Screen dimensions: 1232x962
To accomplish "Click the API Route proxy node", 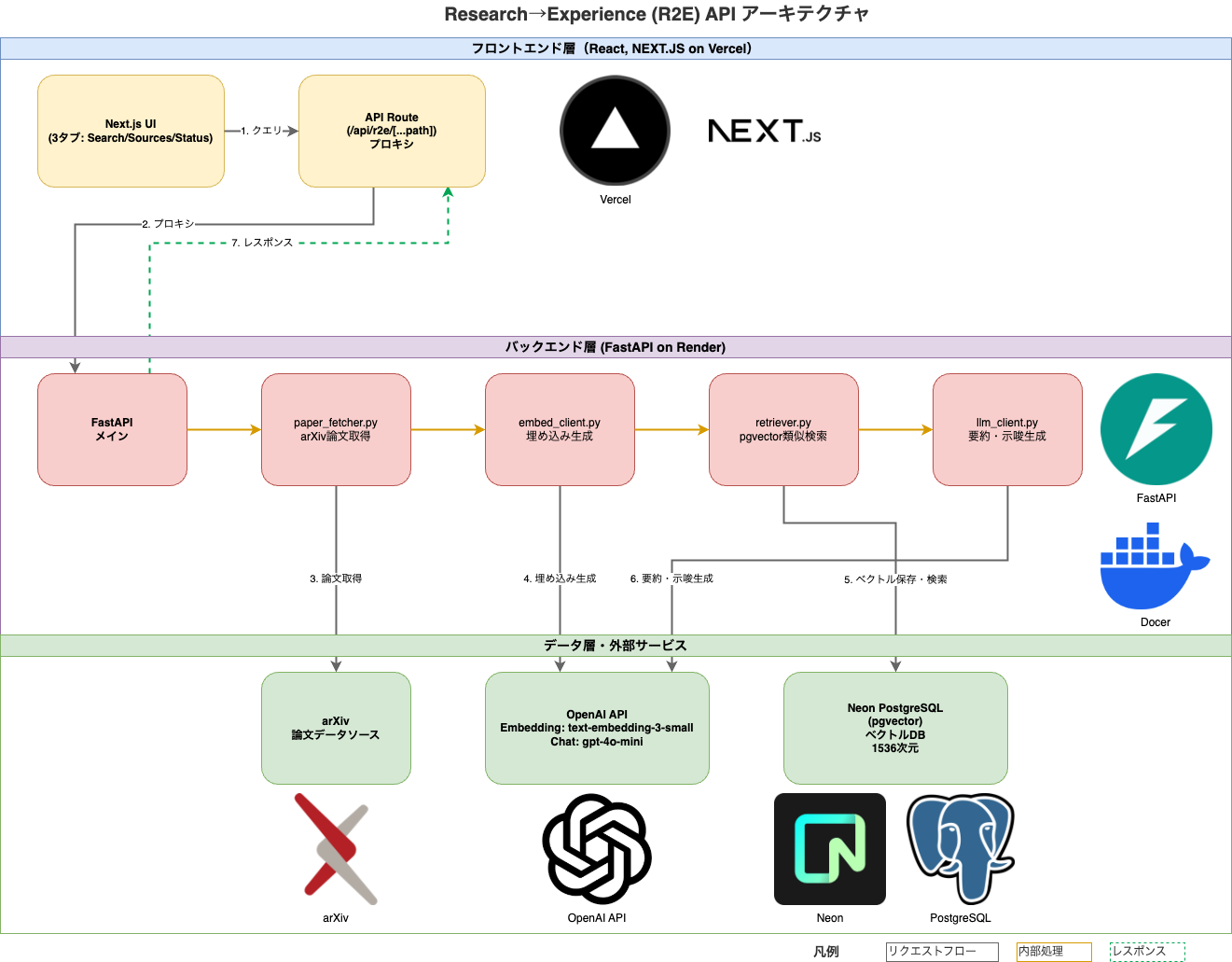I will pos(391,131).
